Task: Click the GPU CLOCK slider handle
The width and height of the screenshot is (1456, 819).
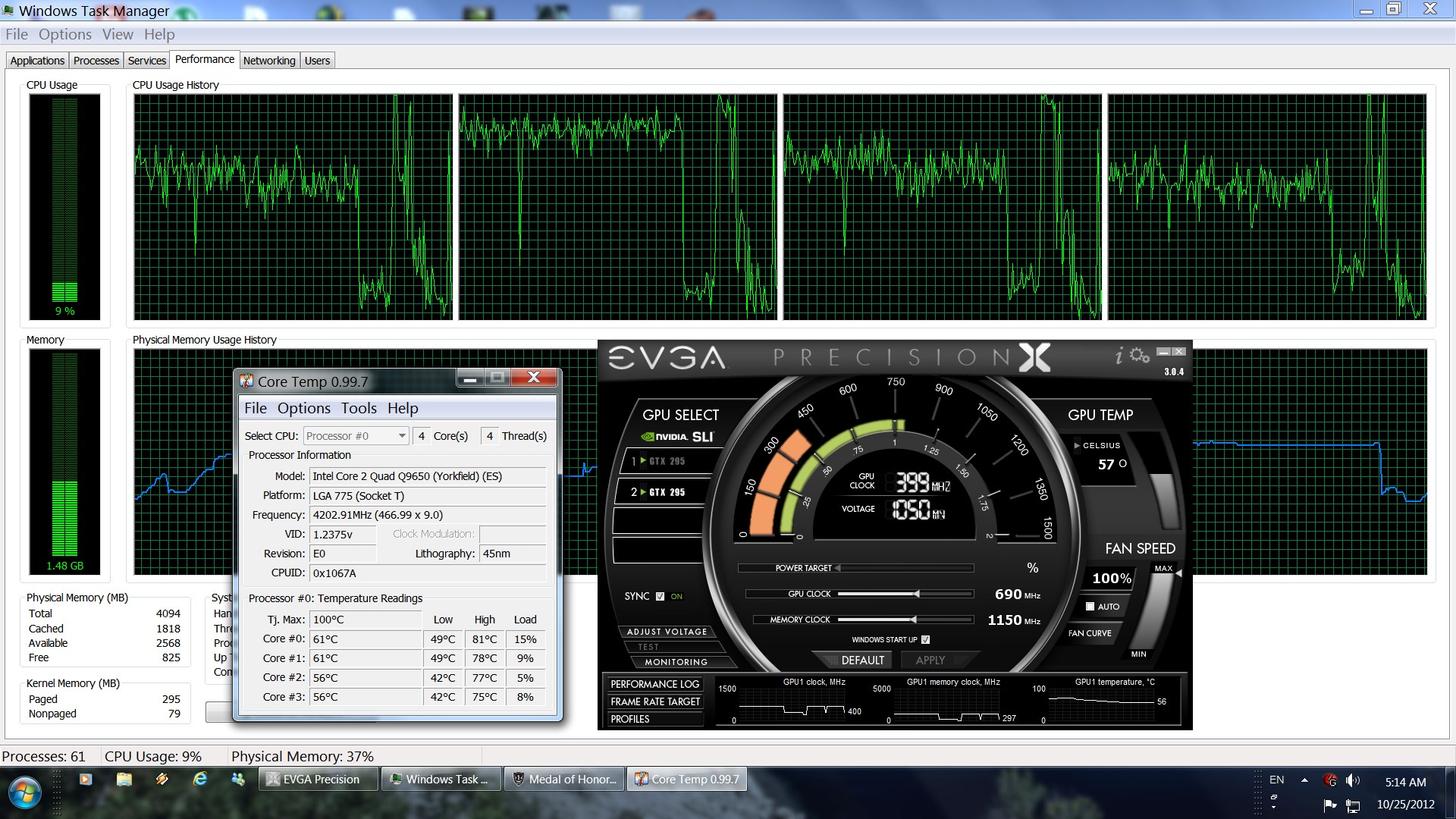Action: pos(916,594)
